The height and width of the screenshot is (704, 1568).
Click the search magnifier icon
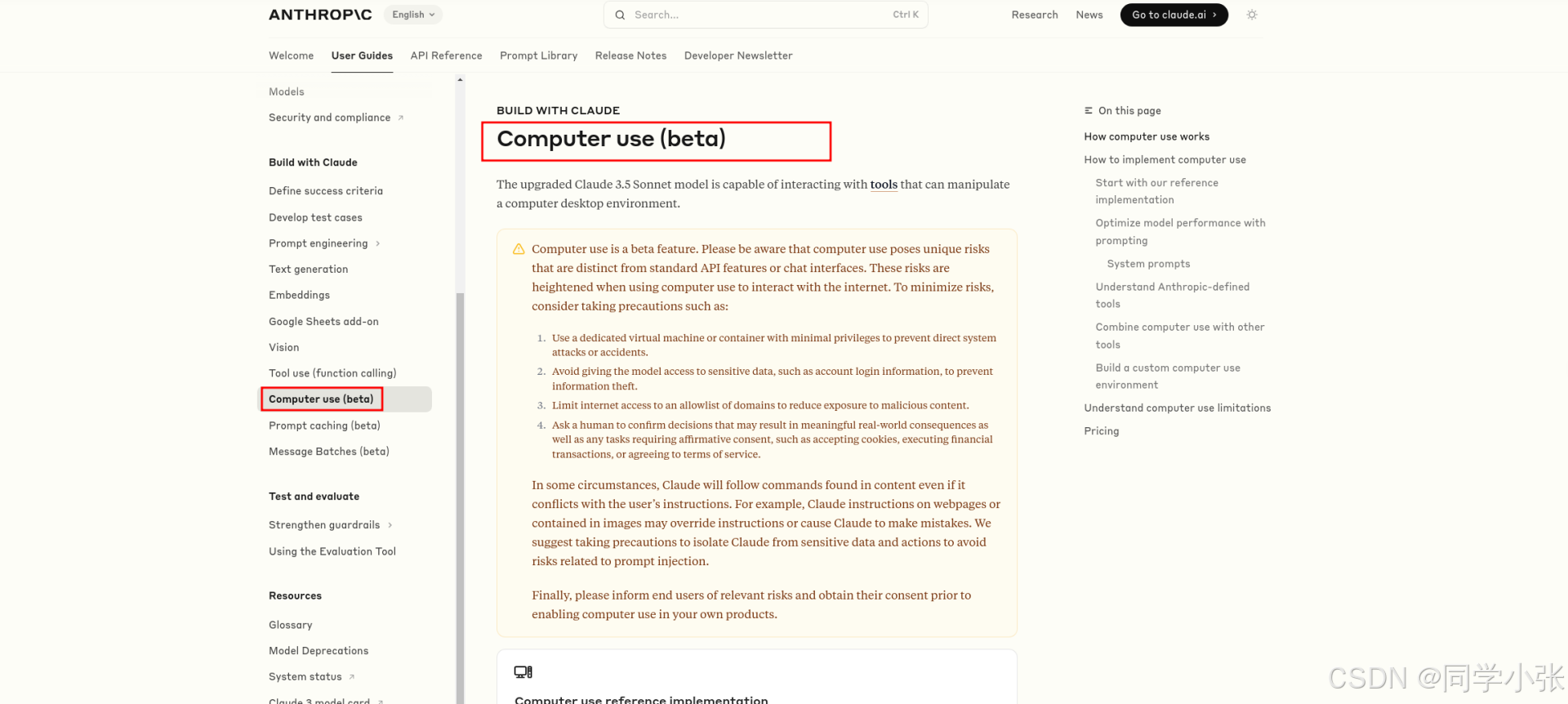click(x=620, y=15)
